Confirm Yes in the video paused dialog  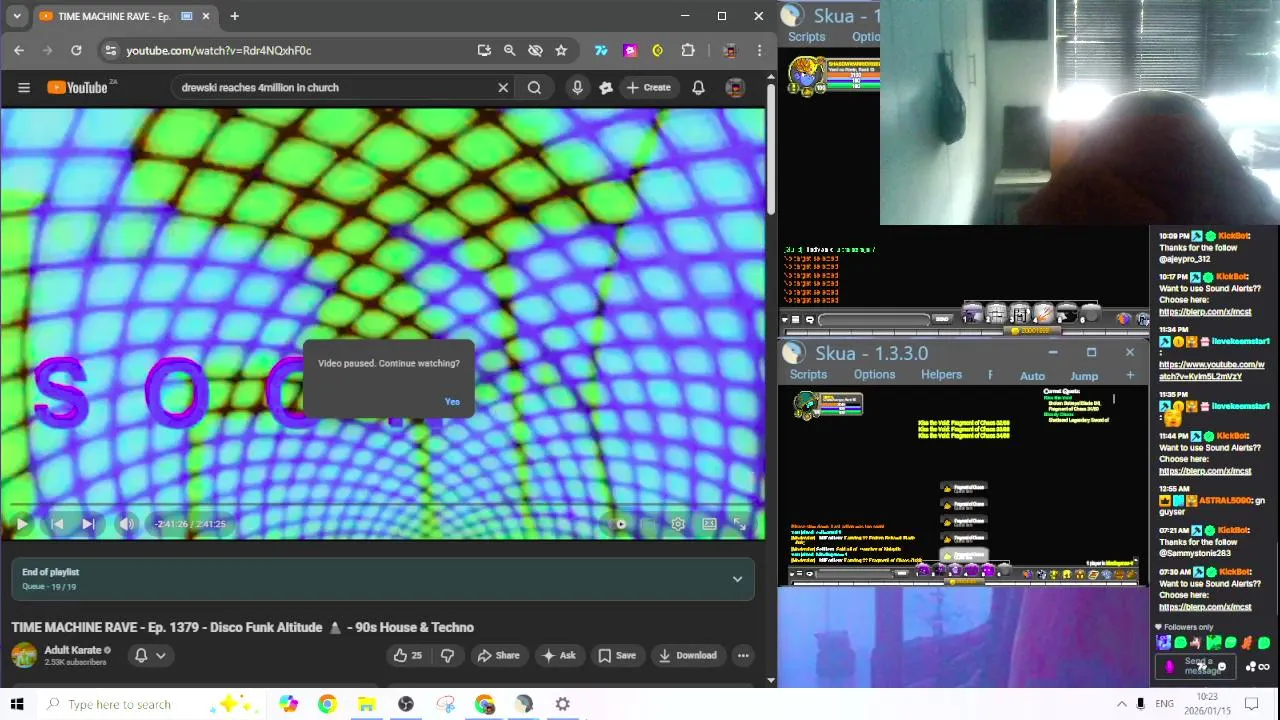click(452, 402)
